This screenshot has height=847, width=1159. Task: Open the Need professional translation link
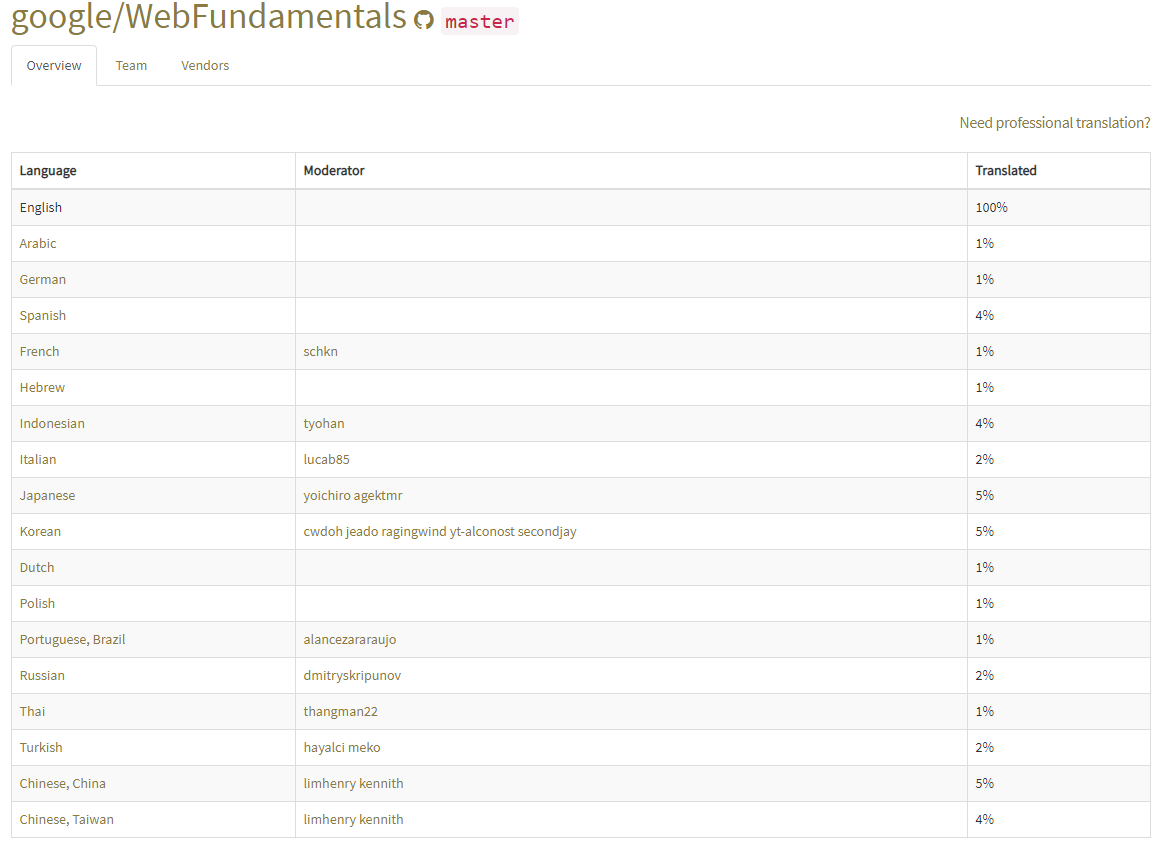1054,123
